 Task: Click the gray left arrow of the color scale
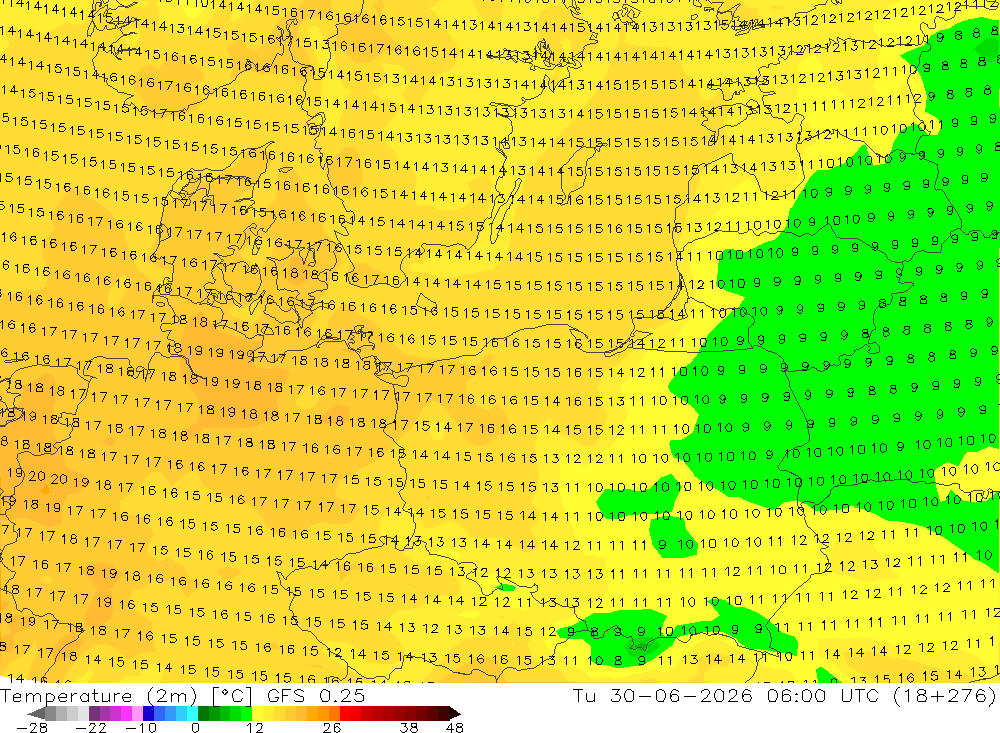(36, 713)
